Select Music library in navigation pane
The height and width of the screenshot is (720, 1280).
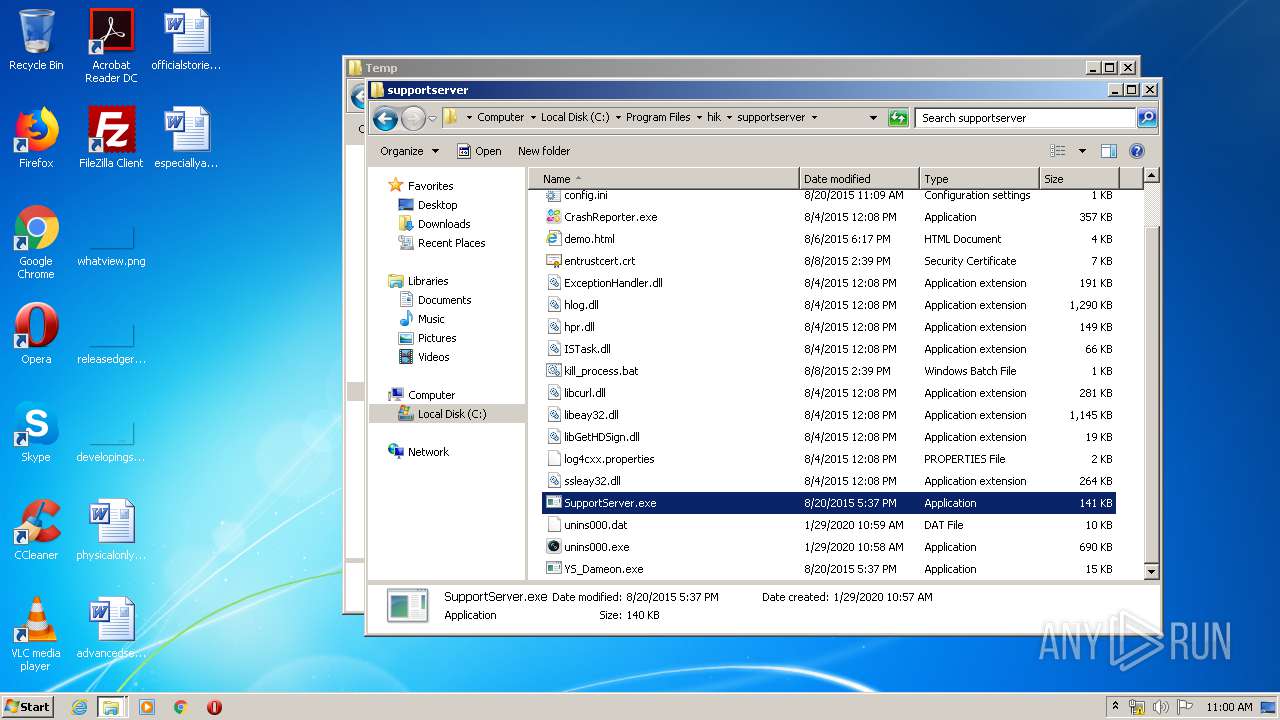(x=422, y=319)
